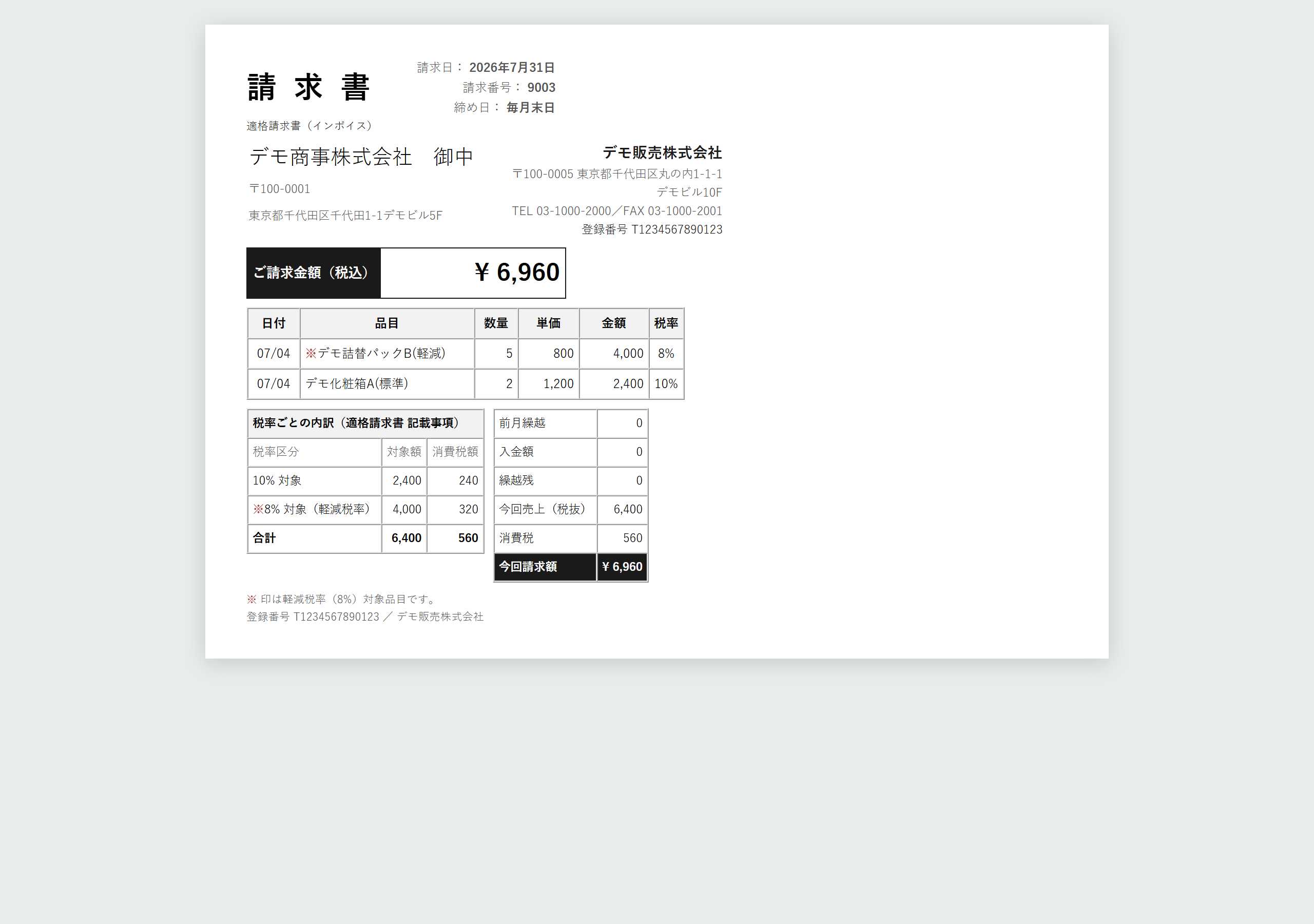Select amount 2,400 in the デモ化粧箱A row
Viewport: 1314px width, 924px height.
coord(614,384)
